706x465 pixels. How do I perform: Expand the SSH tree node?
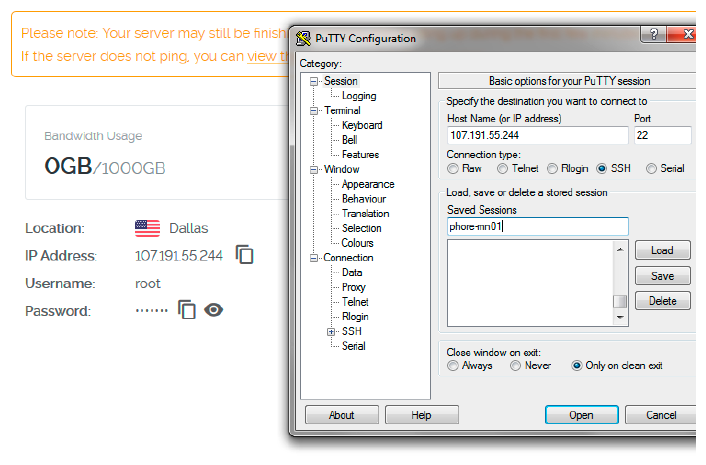tap(331, 332)
